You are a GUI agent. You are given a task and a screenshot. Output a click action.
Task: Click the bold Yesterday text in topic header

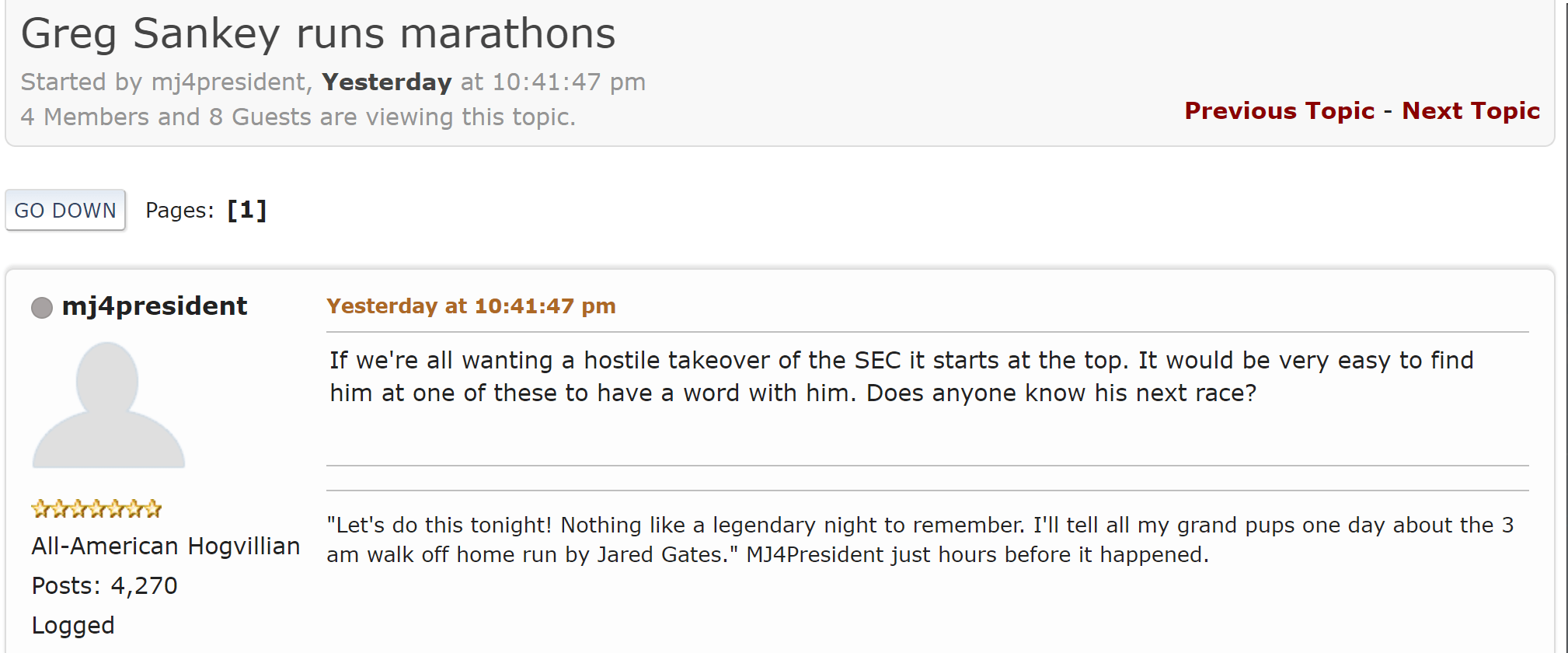pos(386,82)
